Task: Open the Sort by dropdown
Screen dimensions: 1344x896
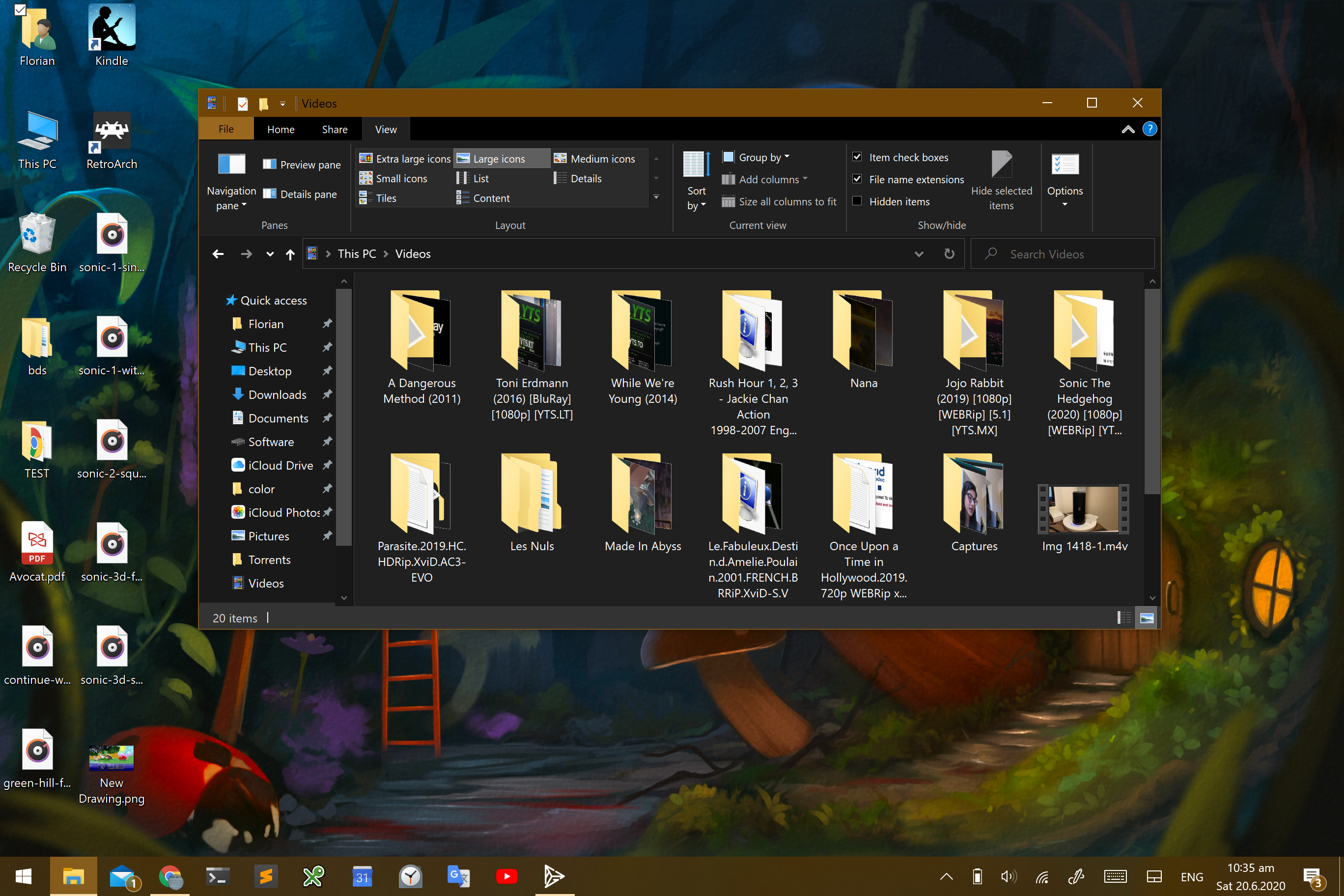Action: tap(696, 181)
